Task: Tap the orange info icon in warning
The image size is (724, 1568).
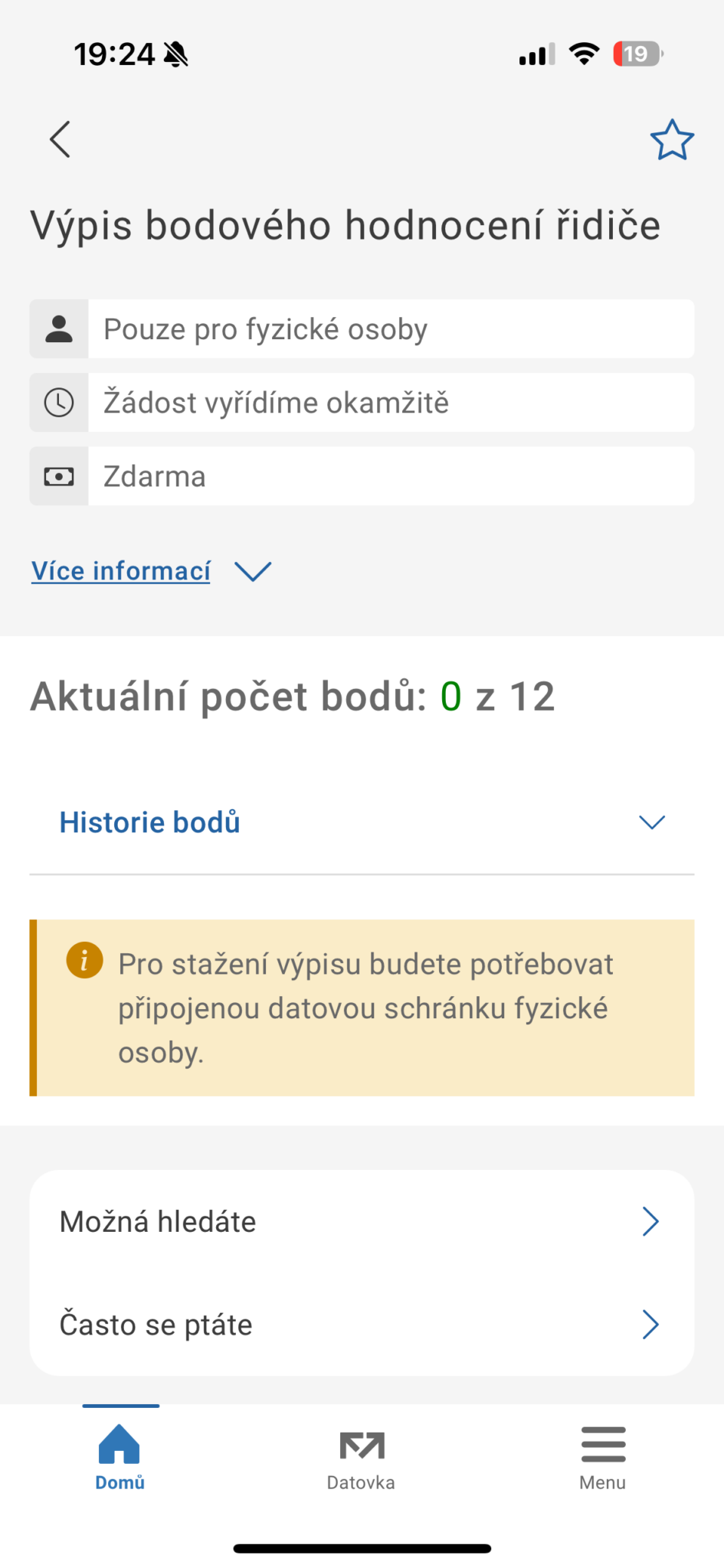Action: coord(84,960)
